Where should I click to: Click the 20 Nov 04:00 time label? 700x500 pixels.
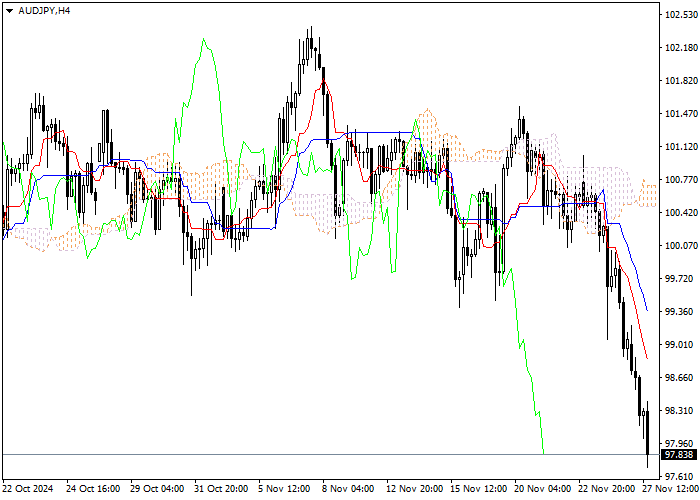click(x=542, y=489)
